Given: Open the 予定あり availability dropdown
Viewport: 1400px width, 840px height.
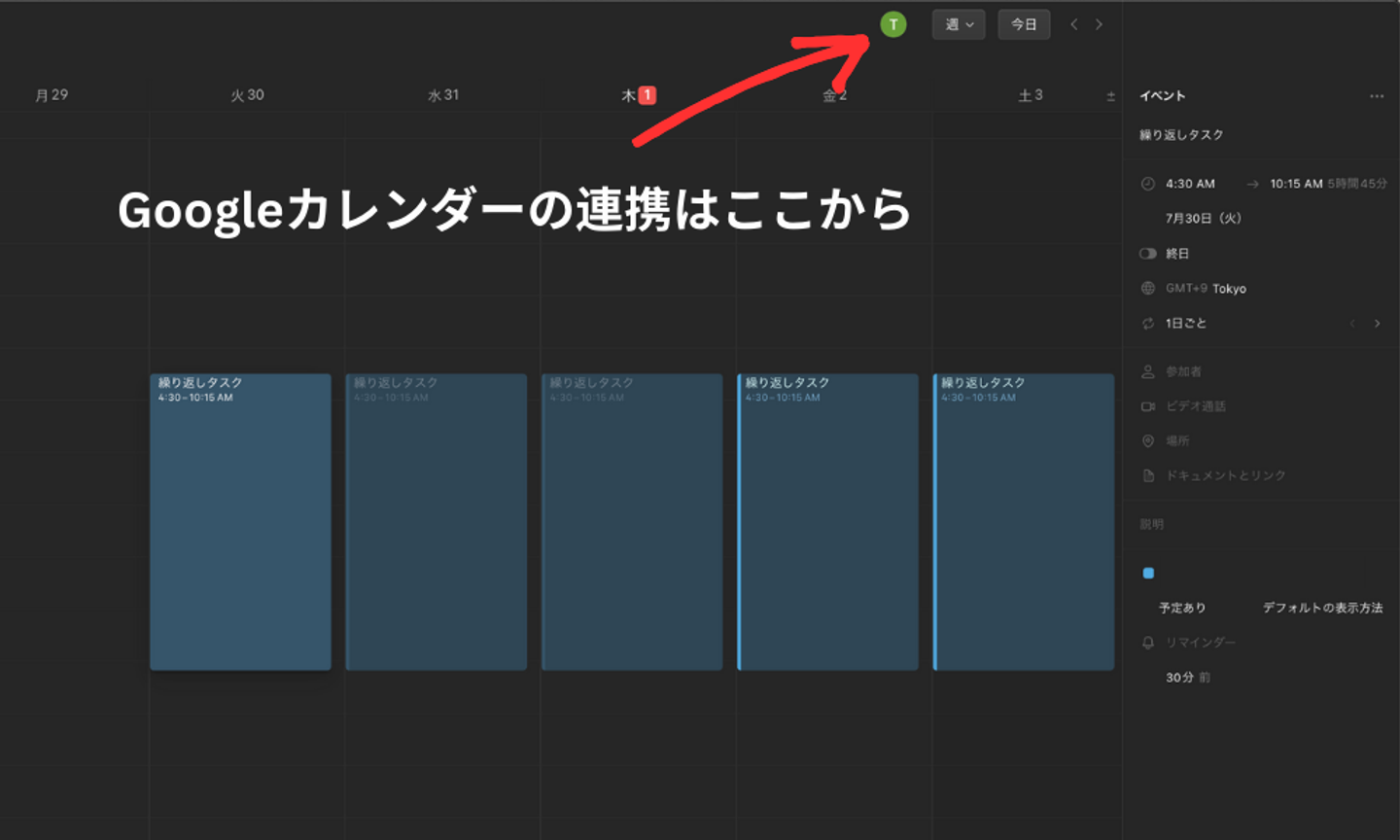Looking at the screenshot, I should point(1182,608).
